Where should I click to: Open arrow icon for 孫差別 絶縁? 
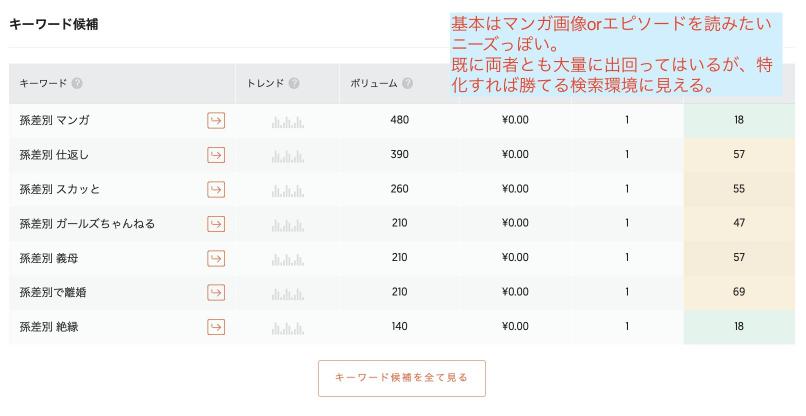[x=216, y=327]
